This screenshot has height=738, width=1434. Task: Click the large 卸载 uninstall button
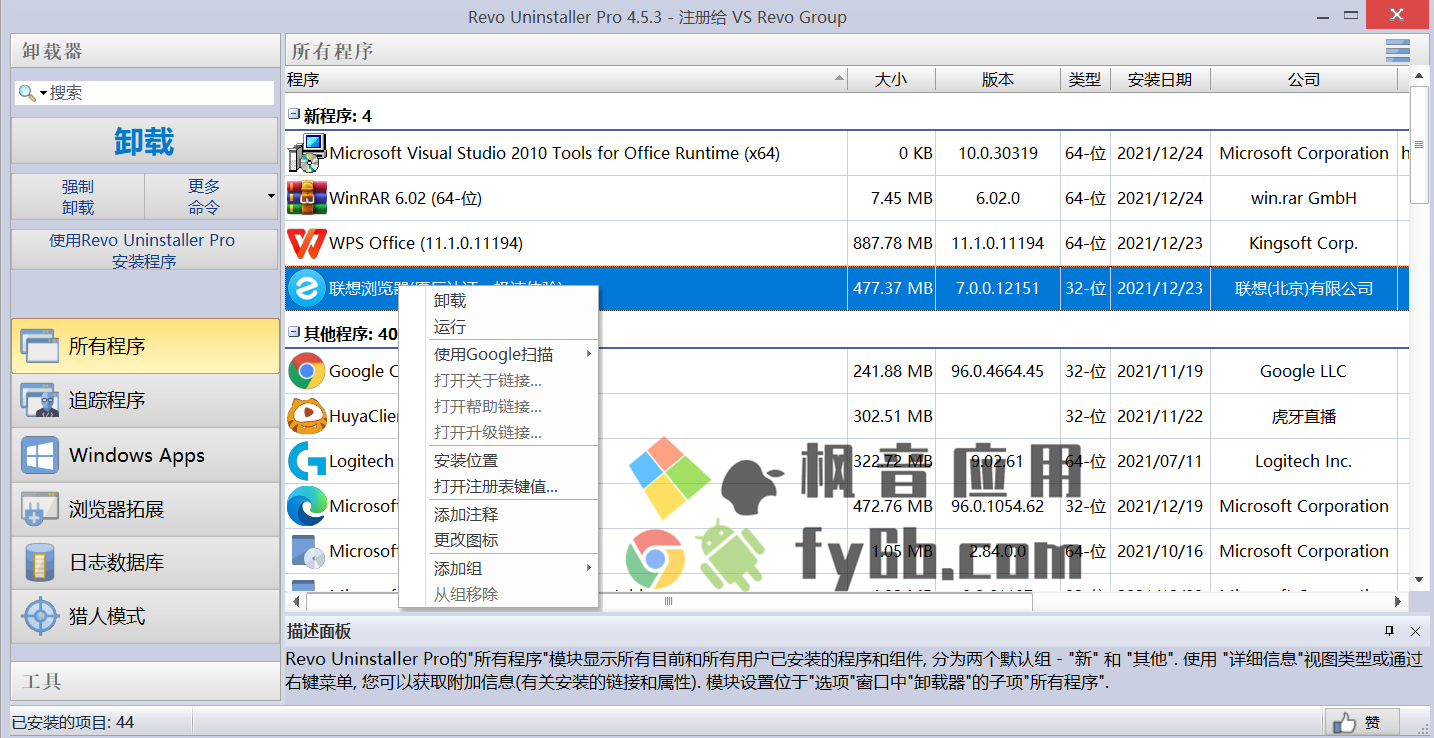tap(144, 141)
